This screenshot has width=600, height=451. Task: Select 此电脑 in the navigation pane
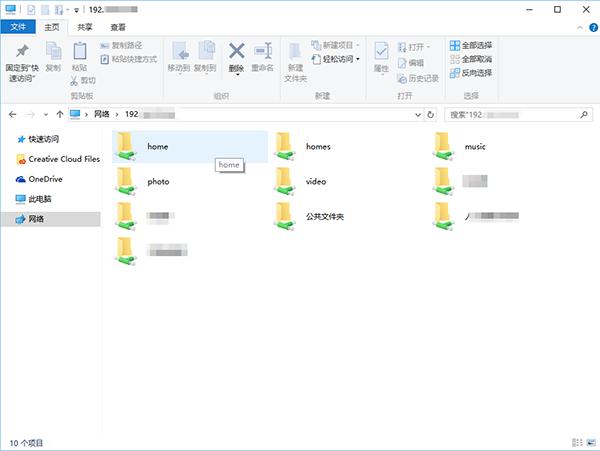point(41,199)
